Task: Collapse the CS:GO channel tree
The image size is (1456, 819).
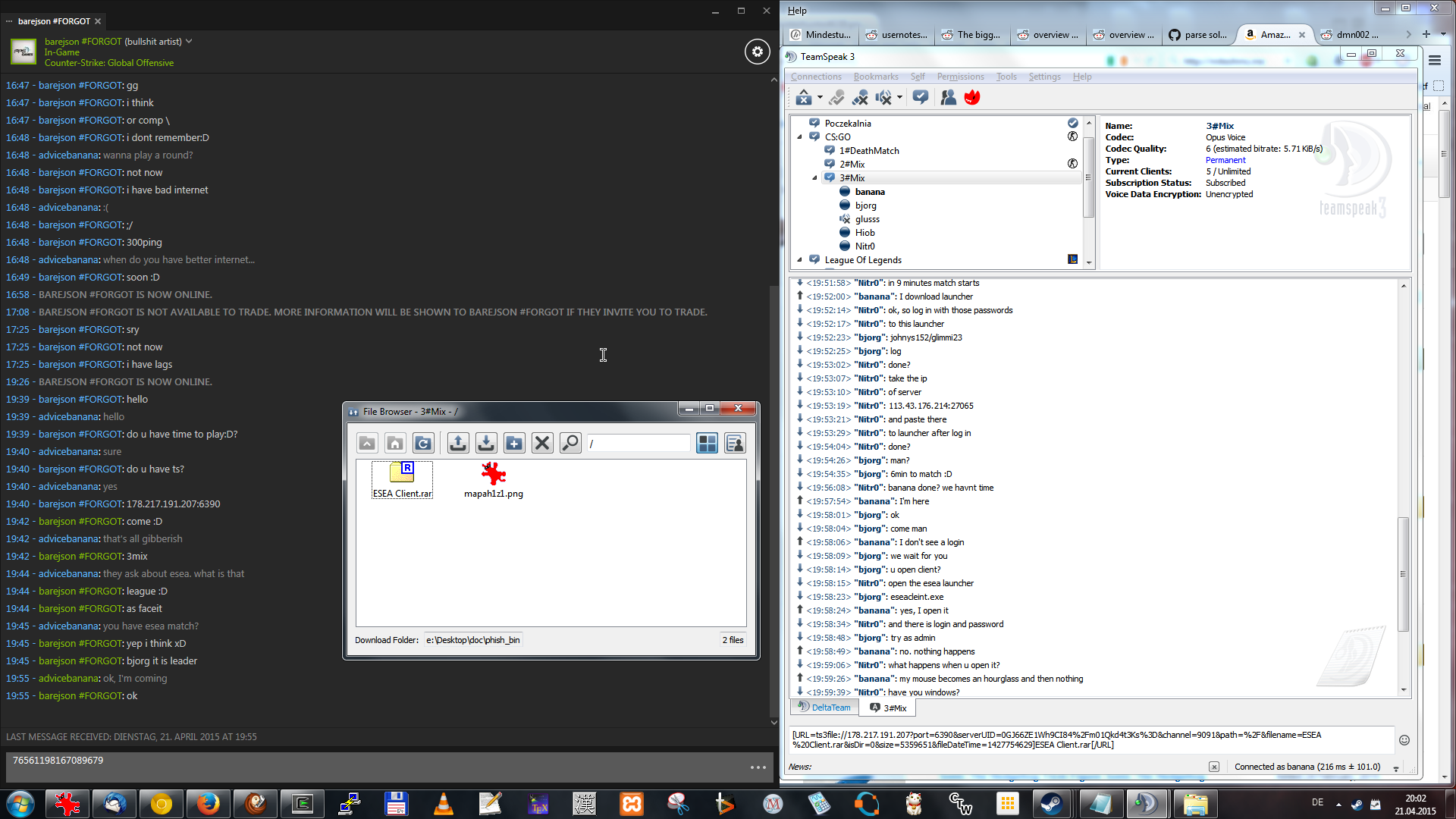Action: (x=800, y=137)
